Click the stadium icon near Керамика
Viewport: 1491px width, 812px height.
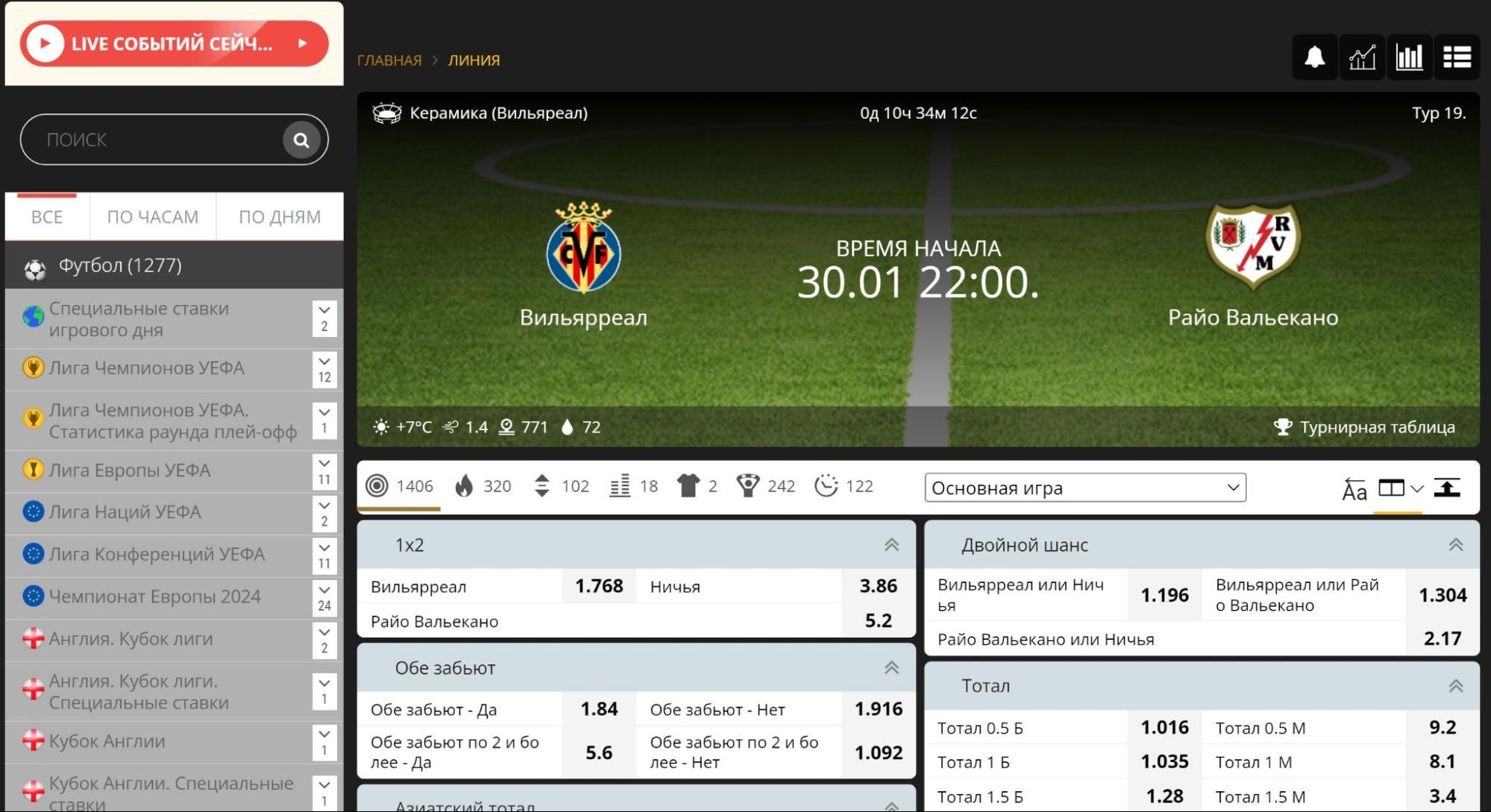pyautogui.click(x=386, y=113)
